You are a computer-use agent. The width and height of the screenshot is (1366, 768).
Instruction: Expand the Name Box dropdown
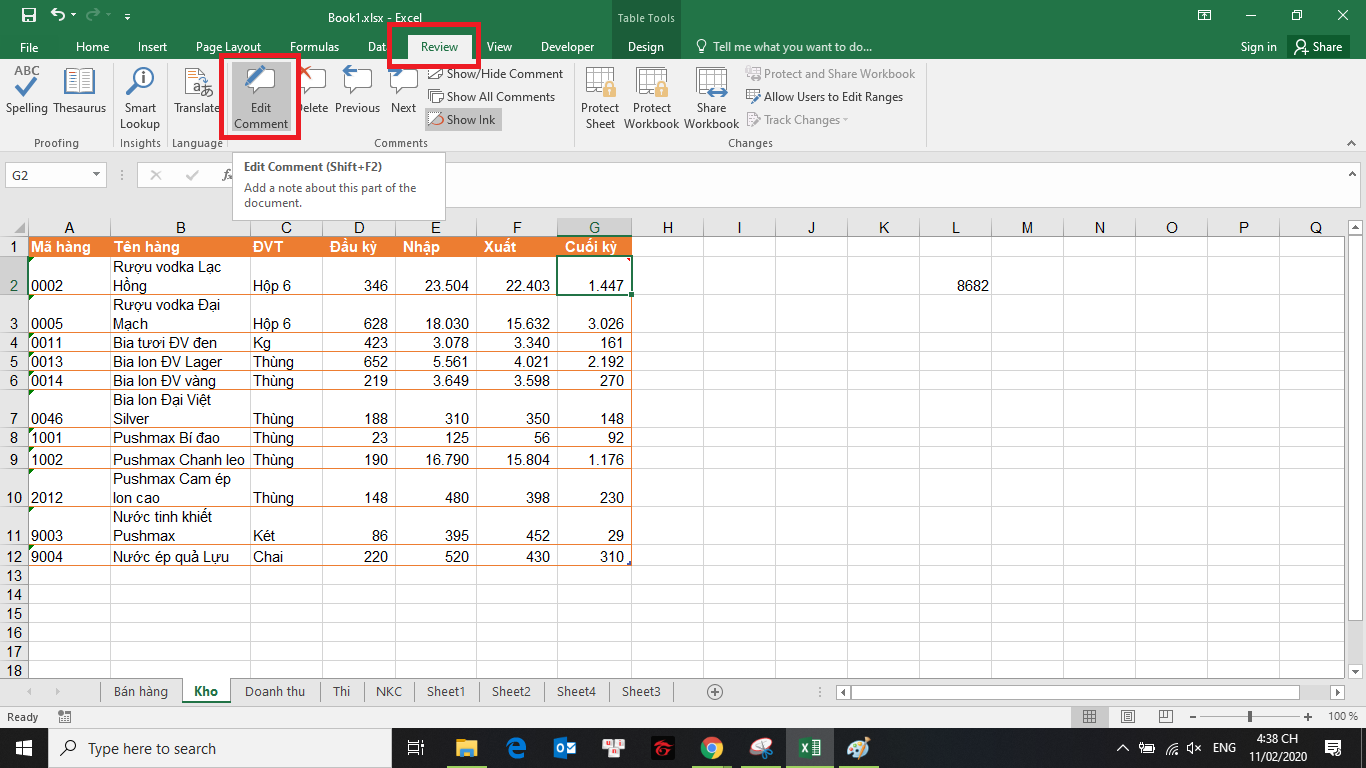[x=97, y=174]
